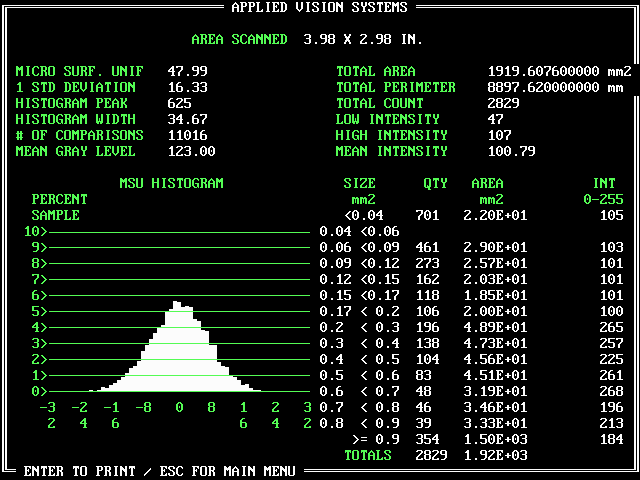
Task: Click the AREA column header
Action: [x=487, y=183]
